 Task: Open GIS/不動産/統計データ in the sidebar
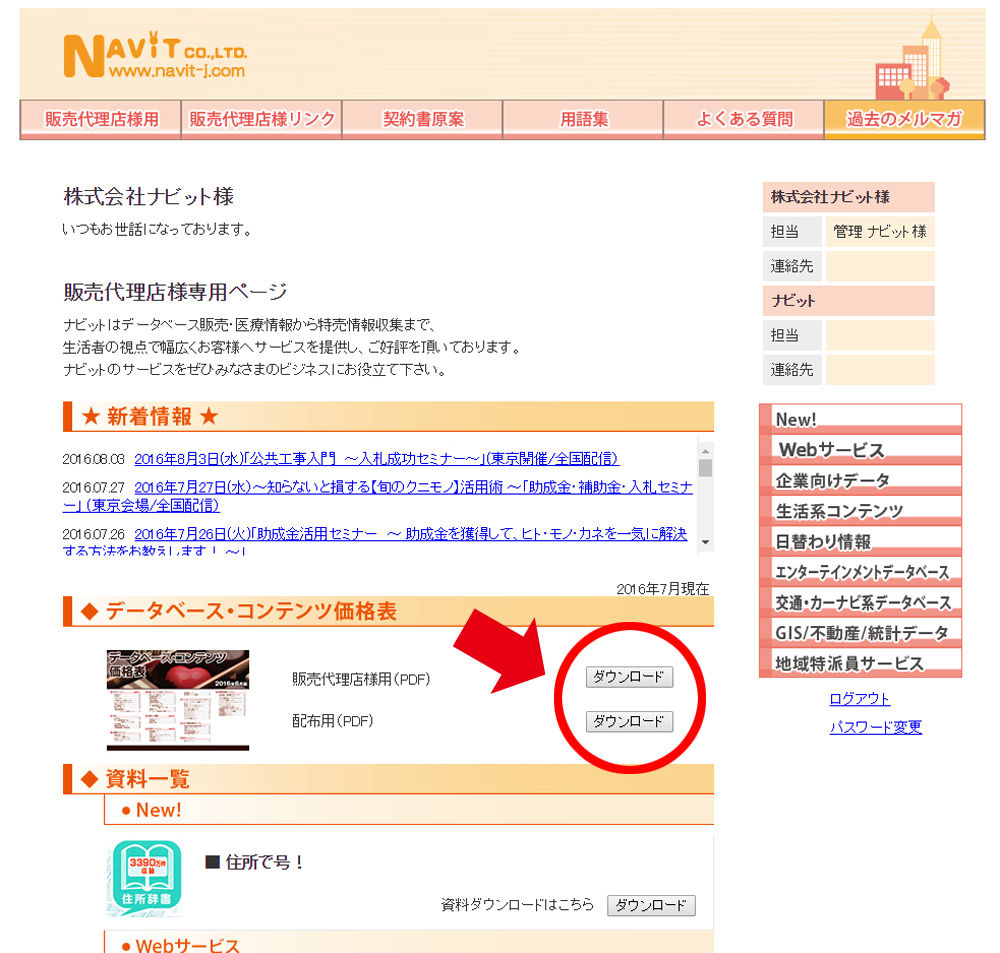tap(861, 633)
